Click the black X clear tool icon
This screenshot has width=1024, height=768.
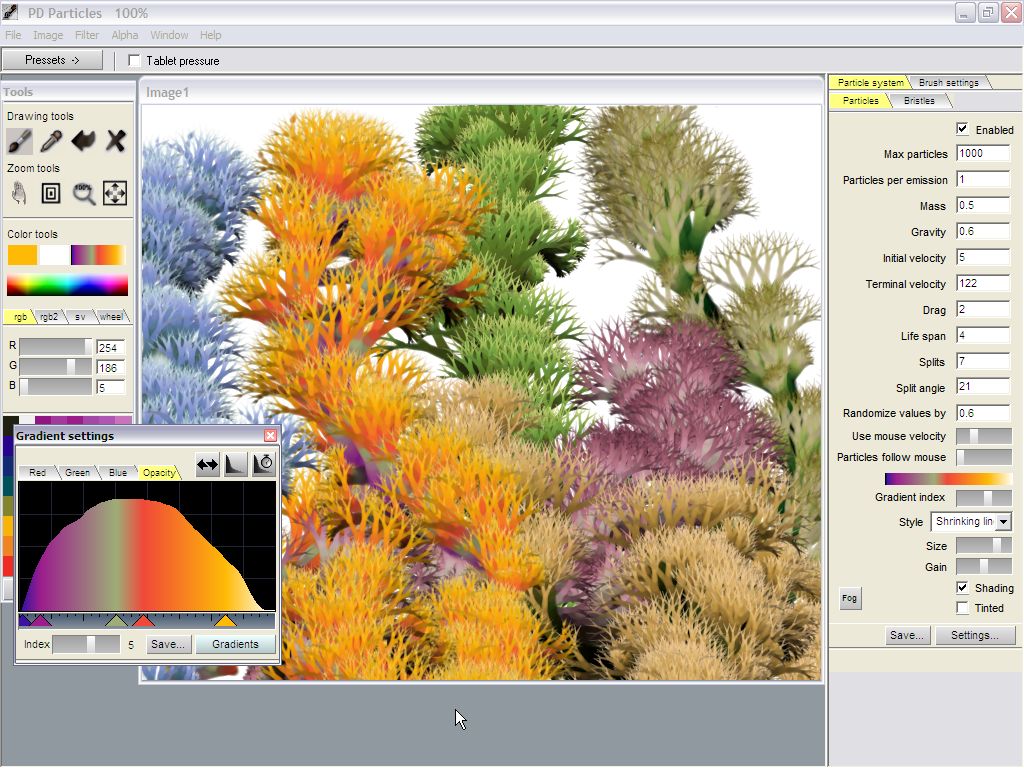[x=116, y=141]
